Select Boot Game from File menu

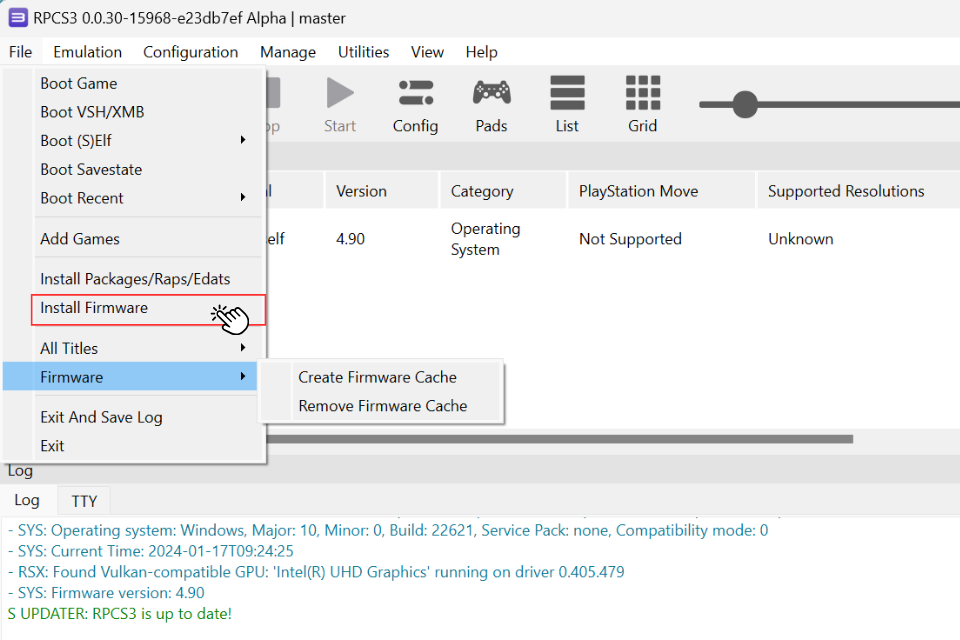pyautogui.click(x=149, y=83)
